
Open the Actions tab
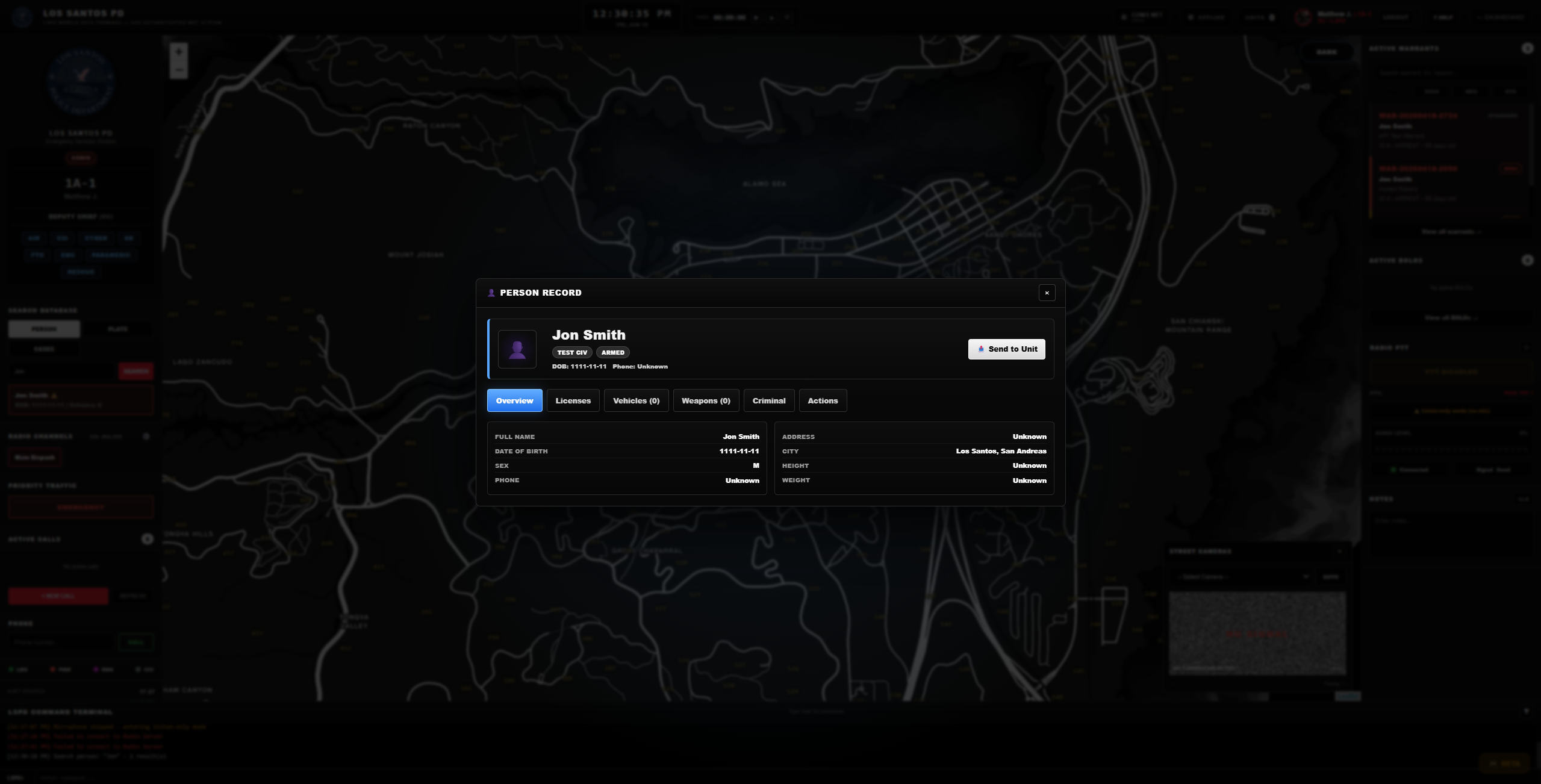tap(823, 400)
